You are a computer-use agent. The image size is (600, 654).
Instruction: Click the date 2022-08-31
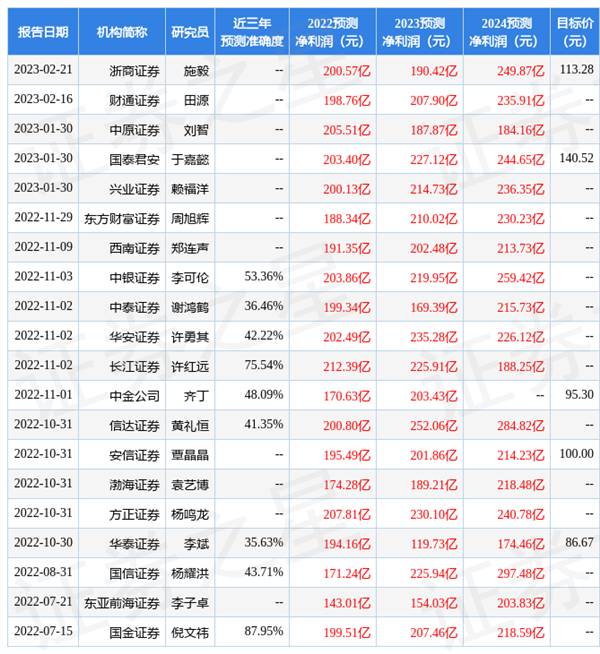coord(43,572)
